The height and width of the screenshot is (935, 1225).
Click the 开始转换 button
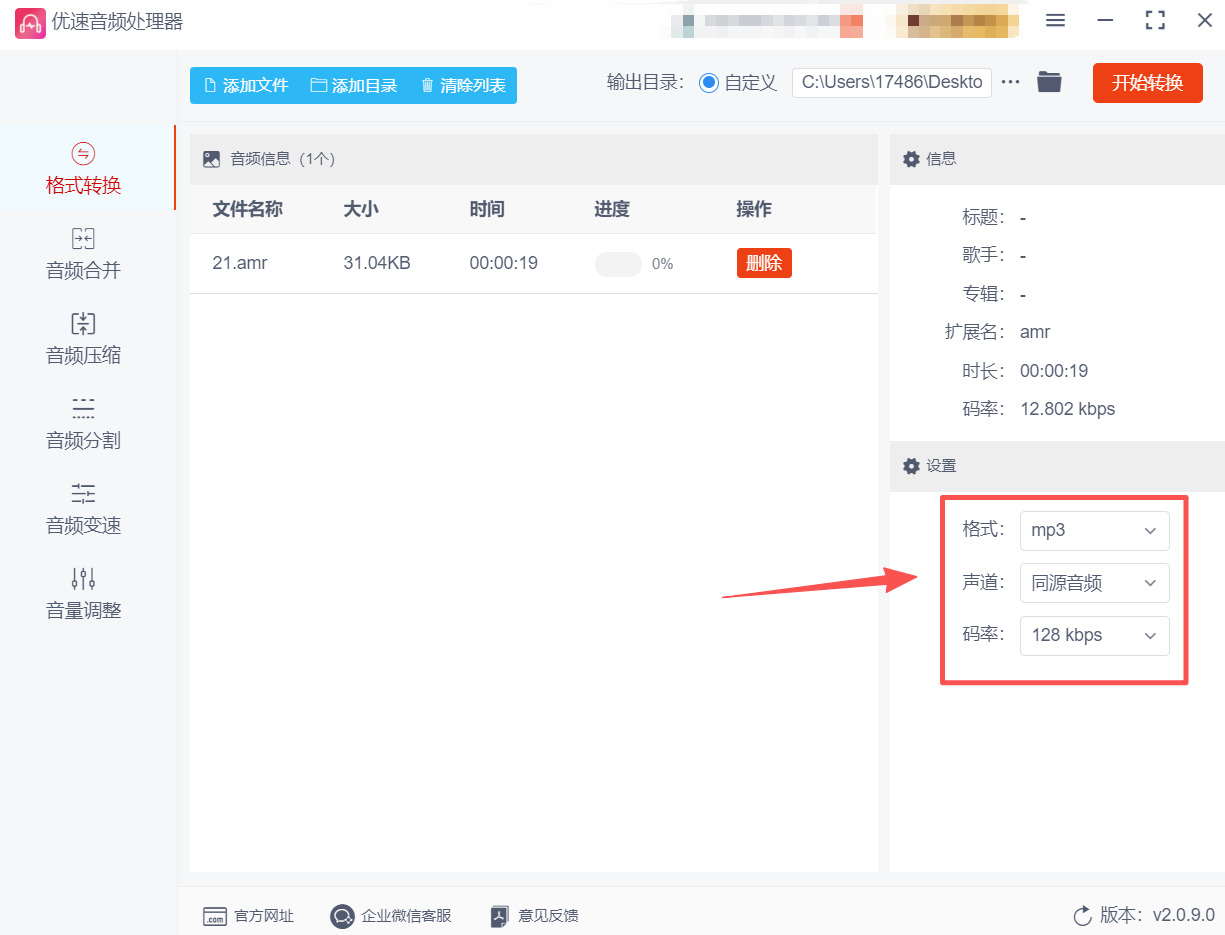click(x=1148, y=83)
